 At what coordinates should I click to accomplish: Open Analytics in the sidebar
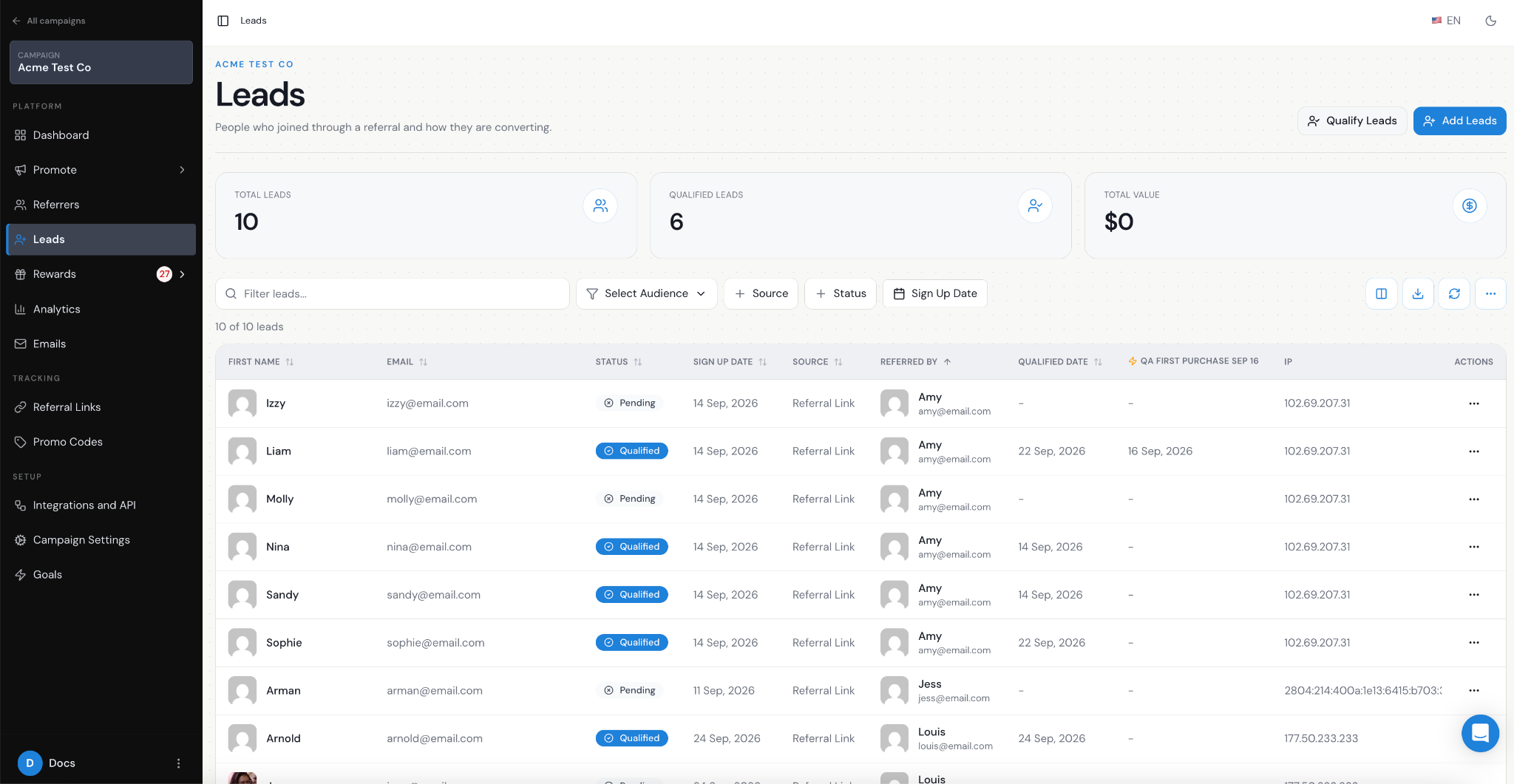tap(101, 309)
